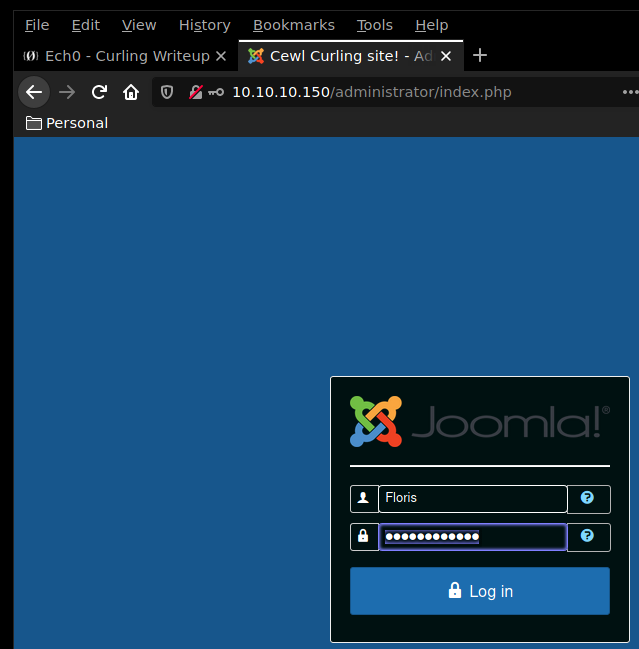Click the saved login key icon
639x649 pixels.
[215, 93]
